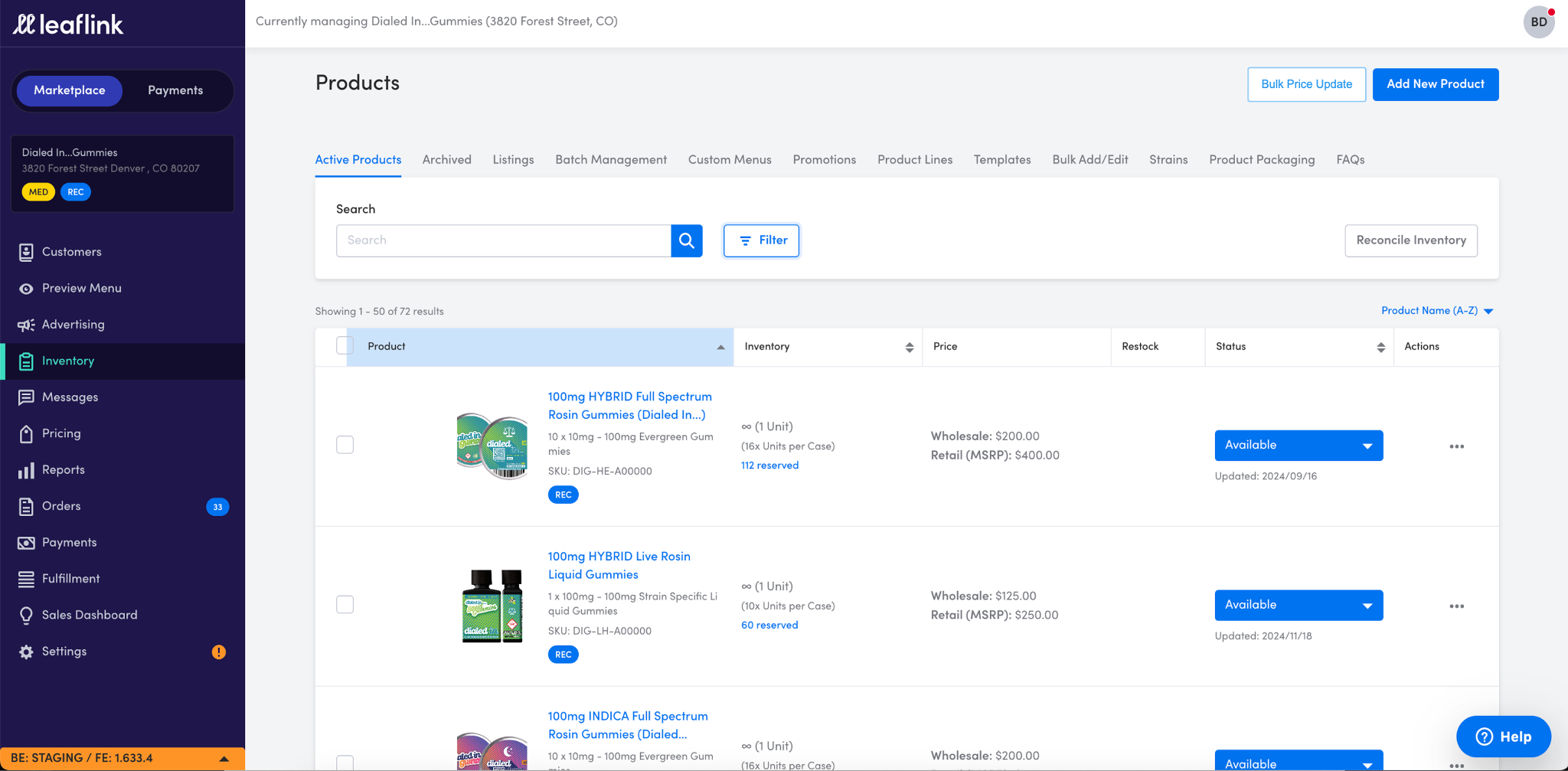Screen dimensions: 1568x771
Task: Open Available status dropdown for INDICA Full Spectrum
Action: (1298, 761)
